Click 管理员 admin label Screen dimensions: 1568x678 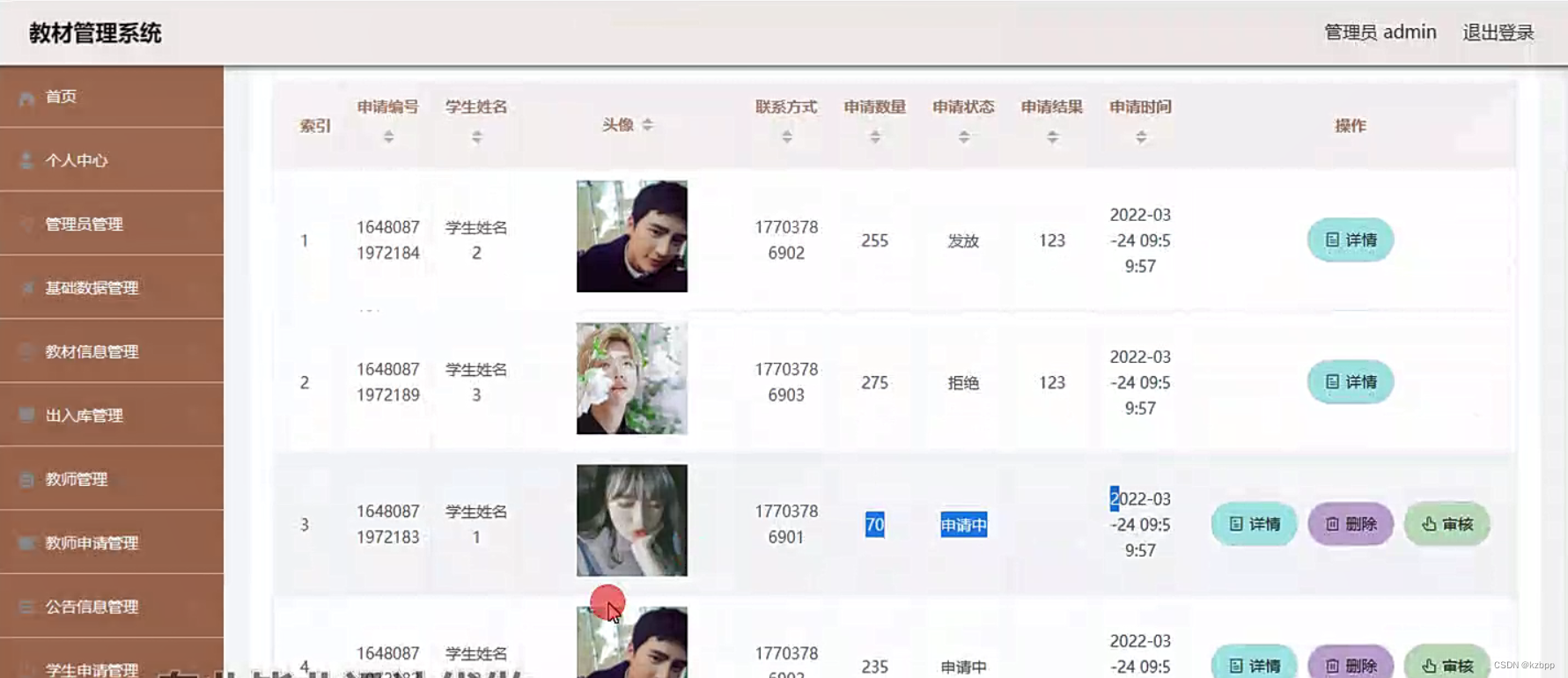click(x=1380, y=33)
